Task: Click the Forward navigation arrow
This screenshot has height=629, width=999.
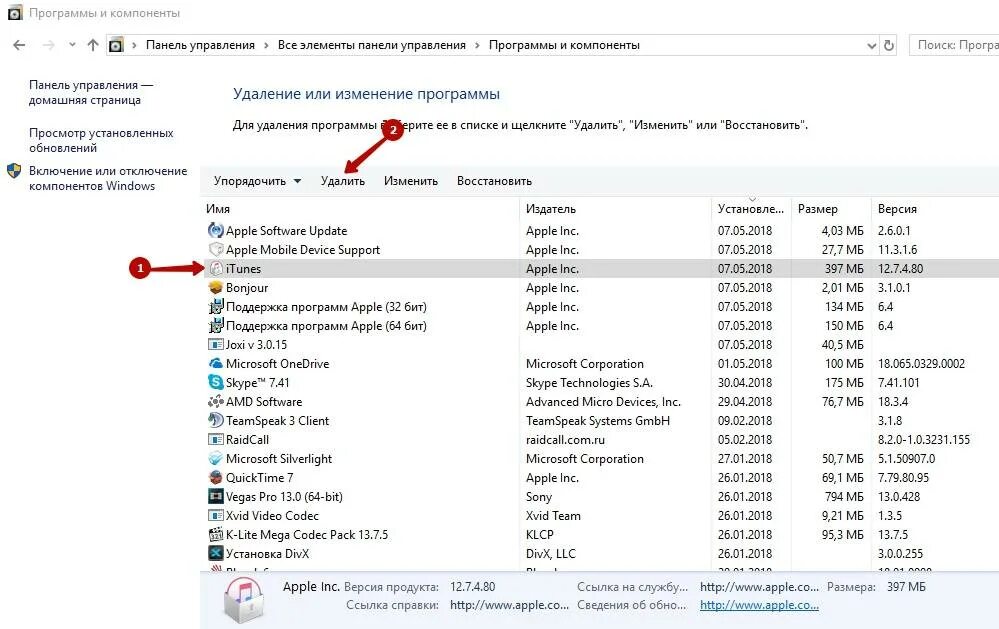Action: pos(48,45)
